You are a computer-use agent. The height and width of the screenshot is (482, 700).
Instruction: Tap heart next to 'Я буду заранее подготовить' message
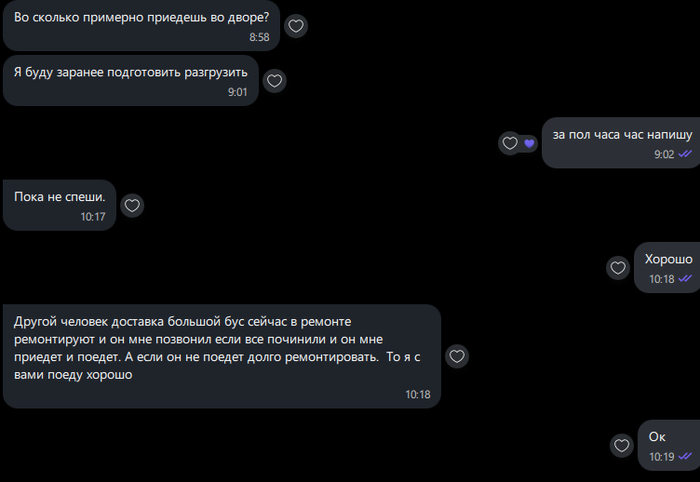coord(274,81)
